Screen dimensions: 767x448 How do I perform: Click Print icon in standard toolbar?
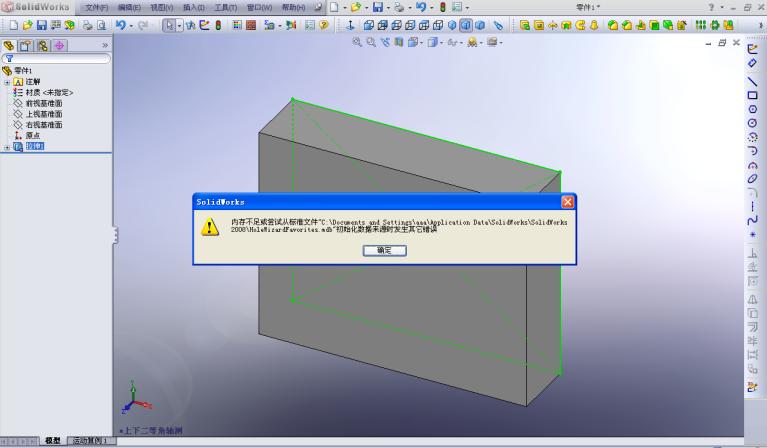pyautogui.click(x=87, y=25)
